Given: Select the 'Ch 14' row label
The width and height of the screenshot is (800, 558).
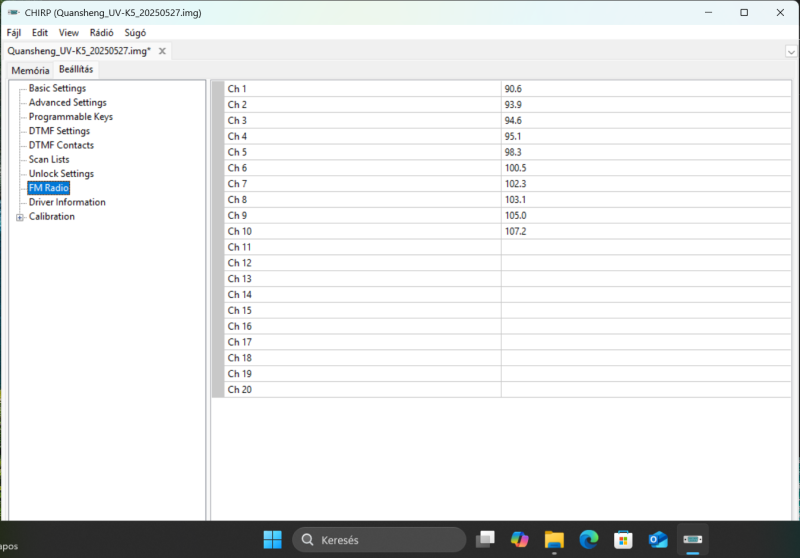Looking at the screenshot, I should point(240,294).
